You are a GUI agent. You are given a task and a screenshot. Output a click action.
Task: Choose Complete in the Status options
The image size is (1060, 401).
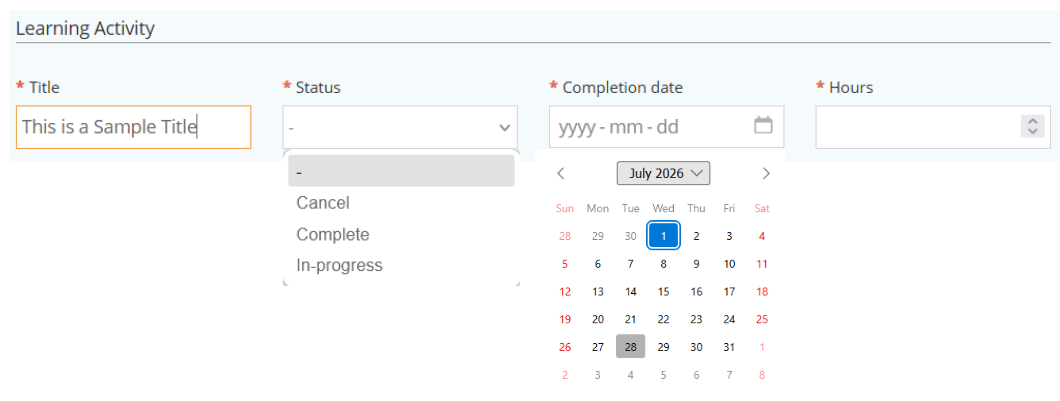(333, 235)
